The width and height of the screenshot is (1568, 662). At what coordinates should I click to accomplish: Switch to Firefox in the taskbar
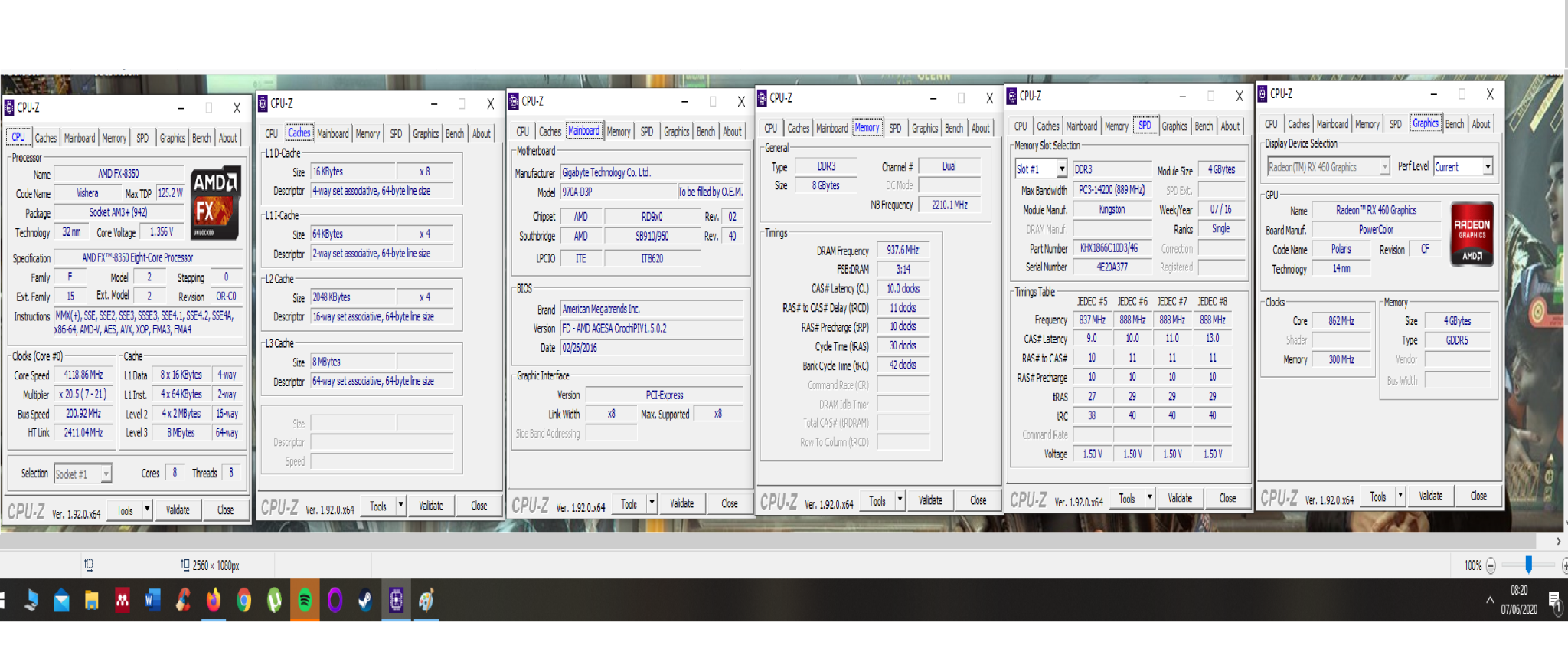tap(214, 601)
